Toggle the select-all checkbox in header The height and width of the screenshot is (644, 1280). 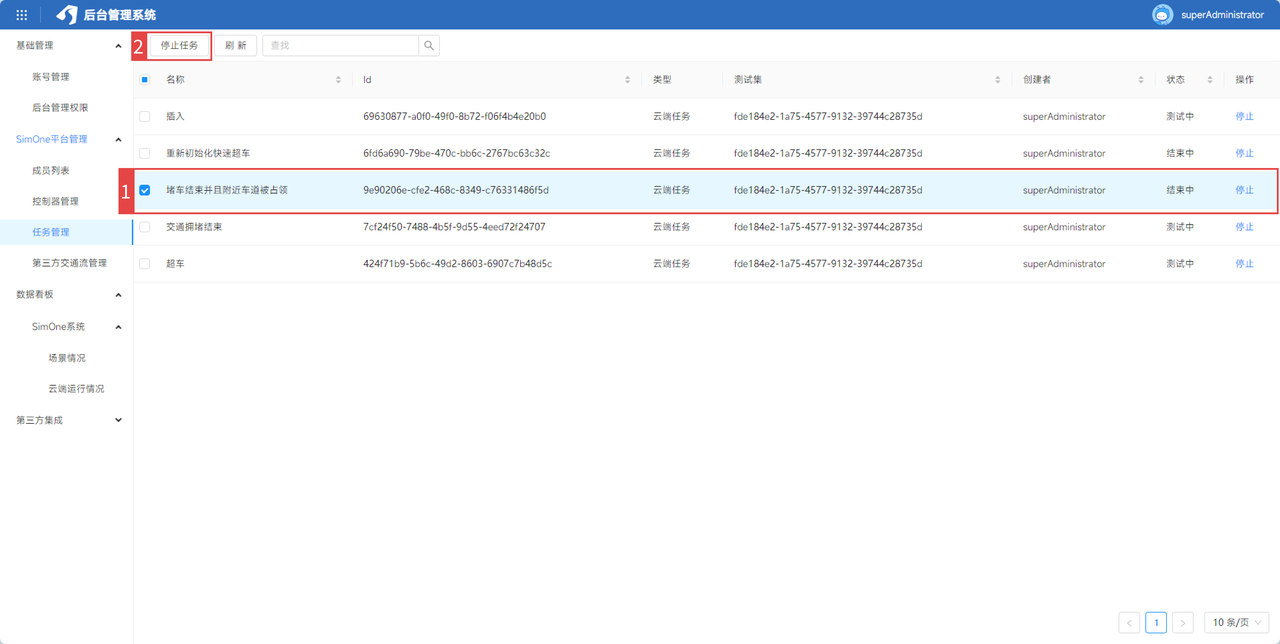click(145, 80)
